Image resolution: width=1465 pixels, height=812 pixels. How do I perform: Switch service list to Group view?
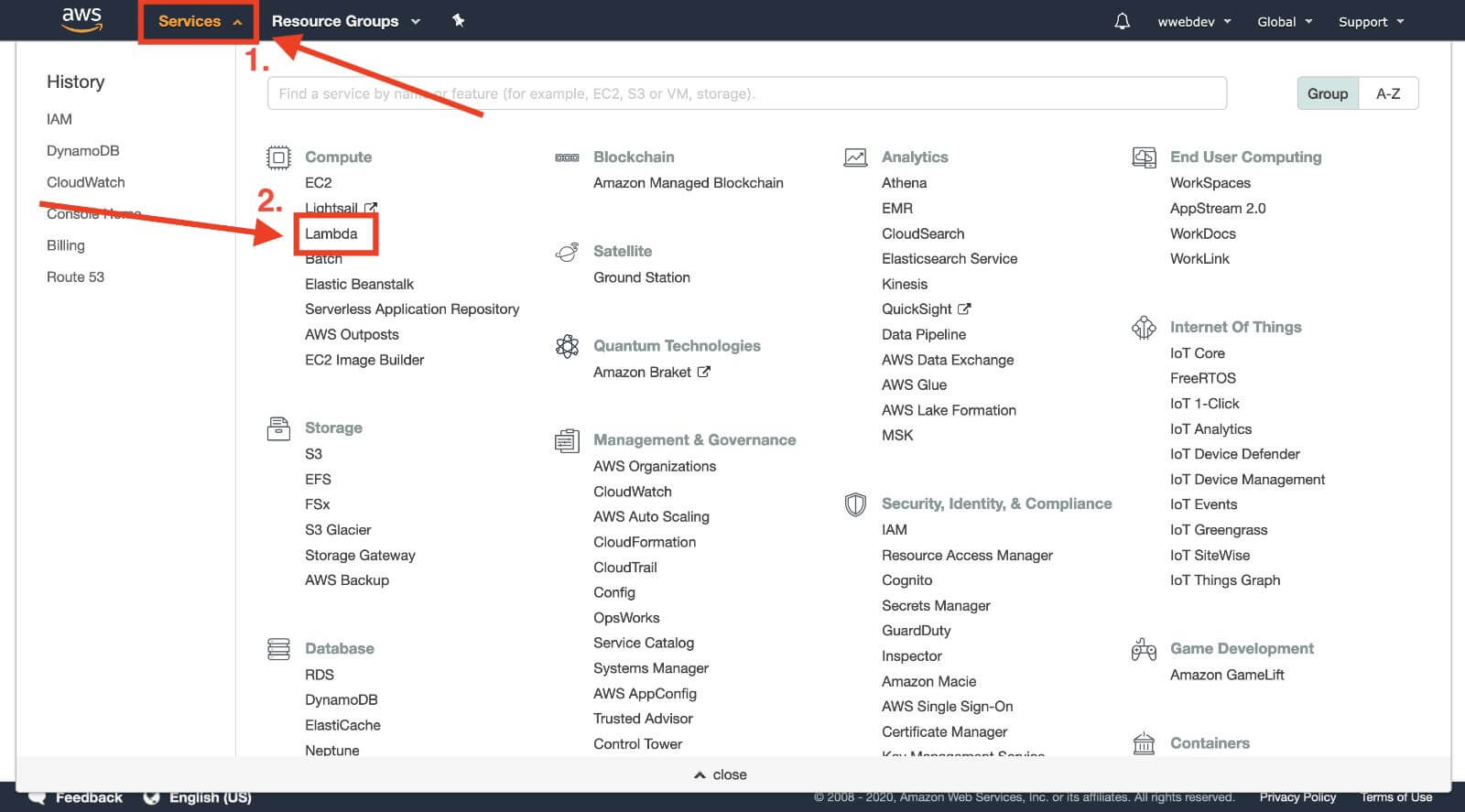[1328, 93]
